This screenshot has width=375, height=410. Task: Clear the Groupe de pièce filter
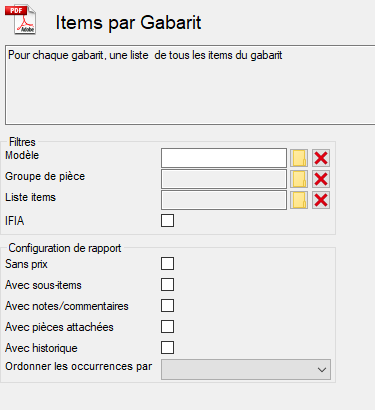(321, 179)
